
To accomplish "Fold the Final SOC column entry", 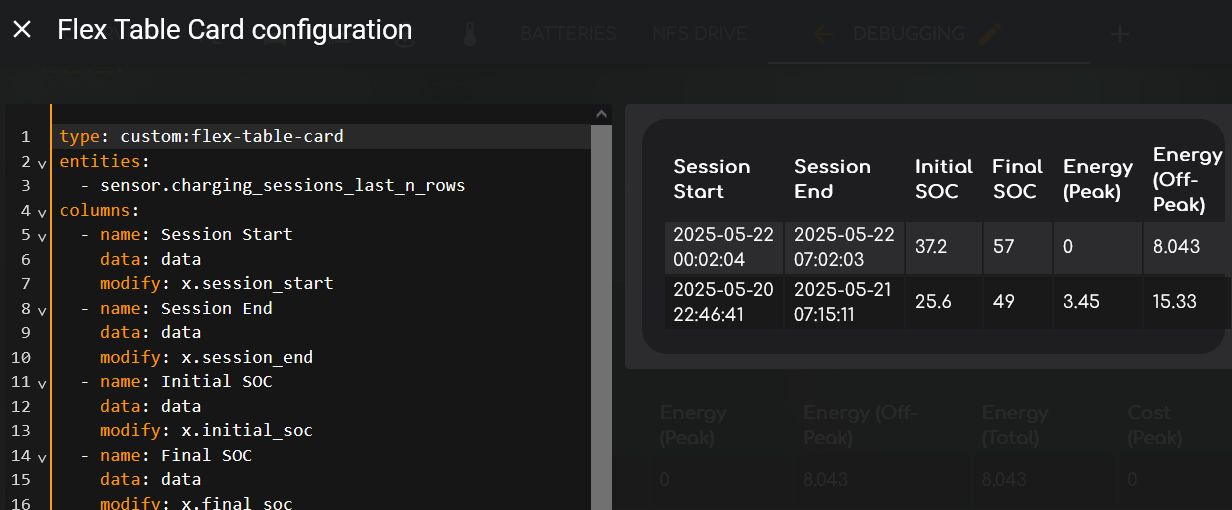I will [x=42, y=456].
